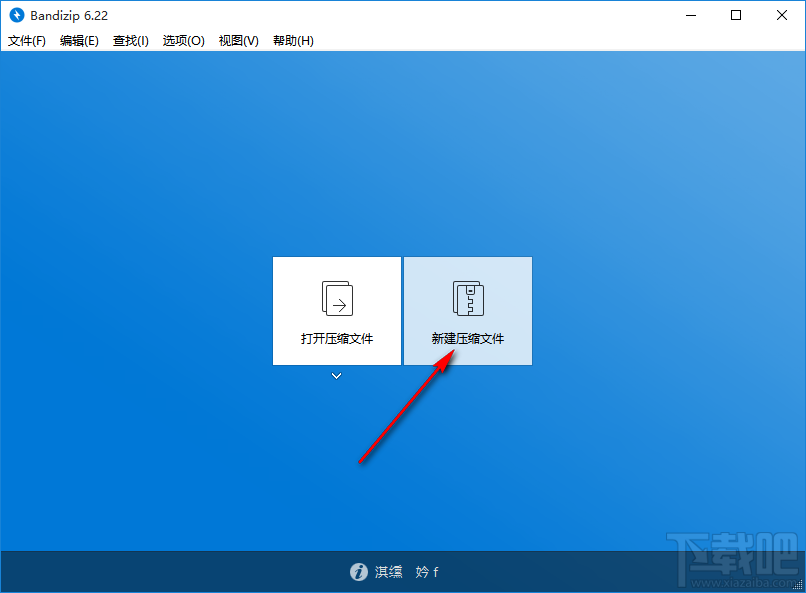The image size is (806, 593).
Task: Click the 新建压缩文件 tile
Action: [x=468, y=311]
